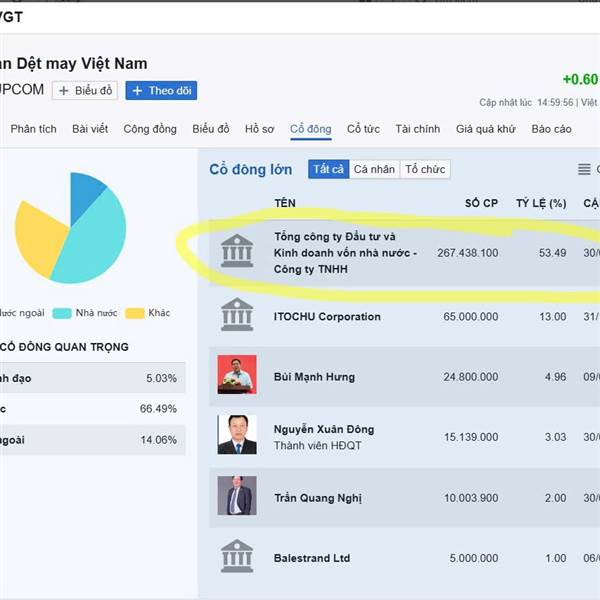Viewport: 600px width, 600px height.
Task: Go to the Hồ sơ tab
Action: [260, 129]
